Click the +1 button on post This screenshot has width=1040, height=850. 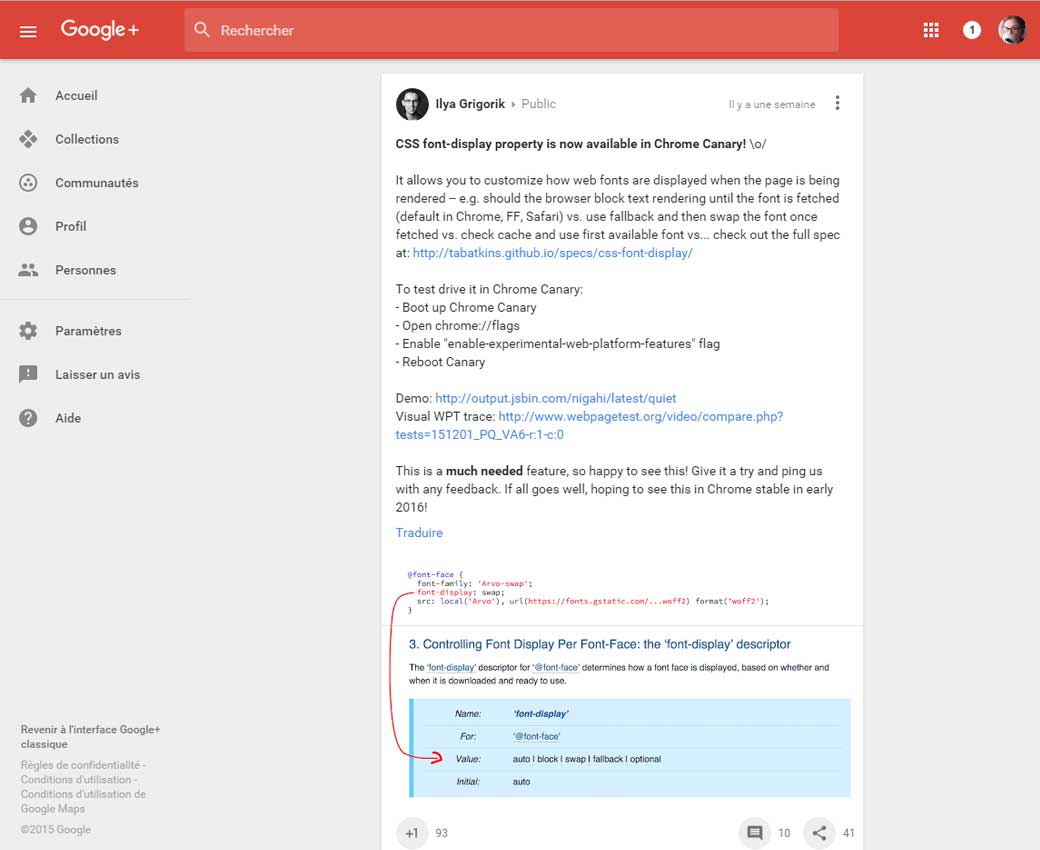[412, 833]
